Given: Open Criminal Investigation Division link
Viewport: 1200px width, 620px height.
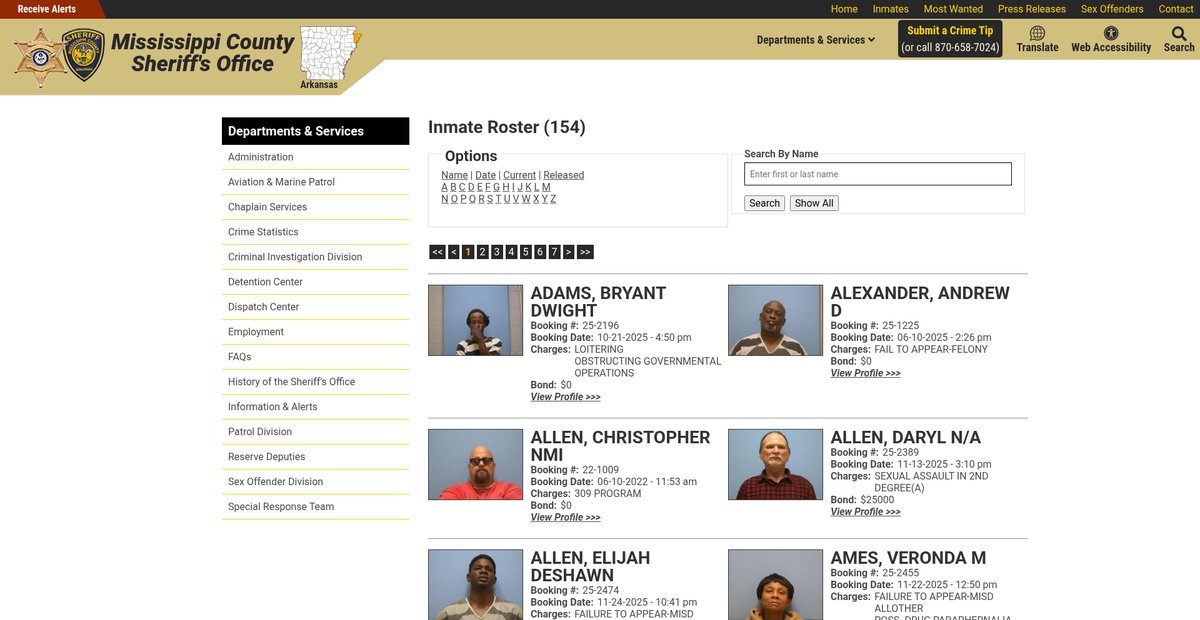Looking at the screenshot, I should point(315,257).
